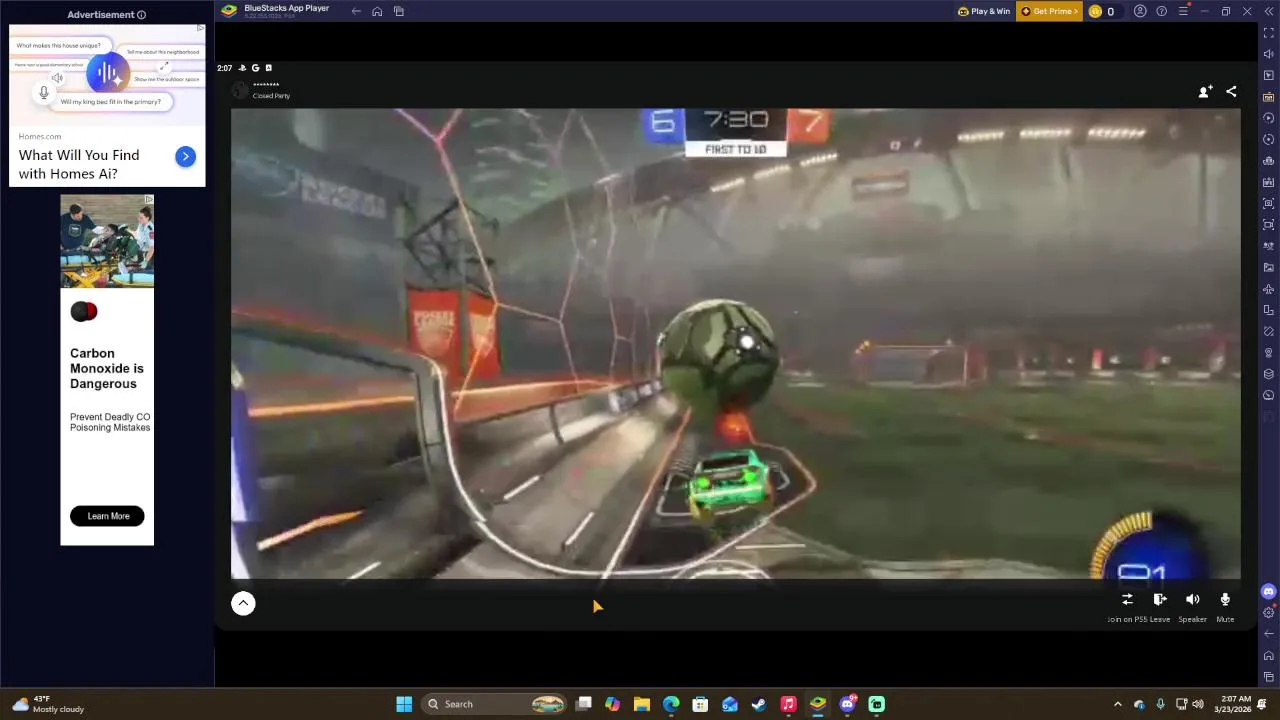Invite a player with the add-person icon
The image size is (1280, 720).
pos(1205,91)
